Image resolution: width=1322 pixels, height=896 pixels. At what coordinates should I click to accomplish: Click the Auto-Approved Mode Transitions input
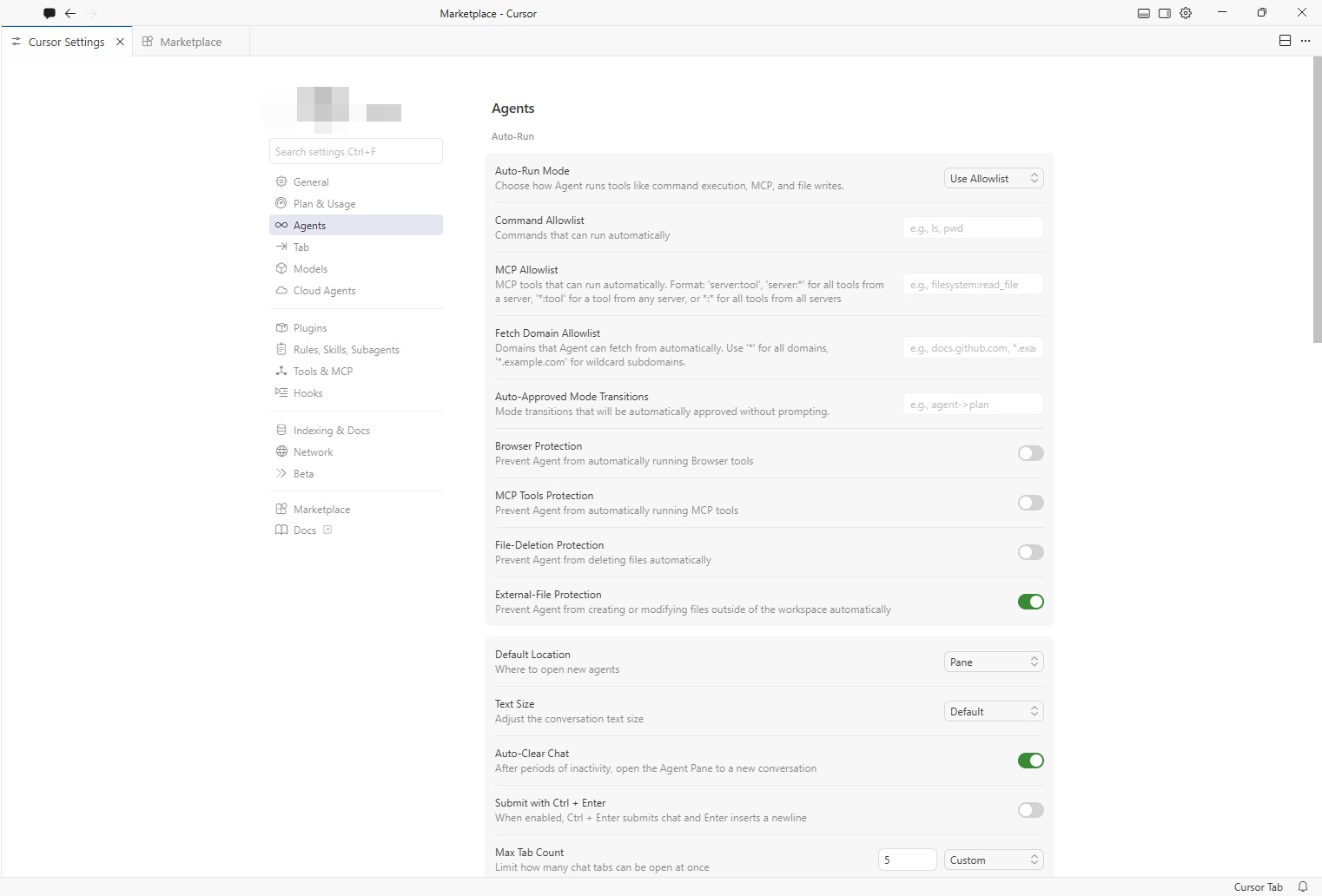[x=973, y=404]
